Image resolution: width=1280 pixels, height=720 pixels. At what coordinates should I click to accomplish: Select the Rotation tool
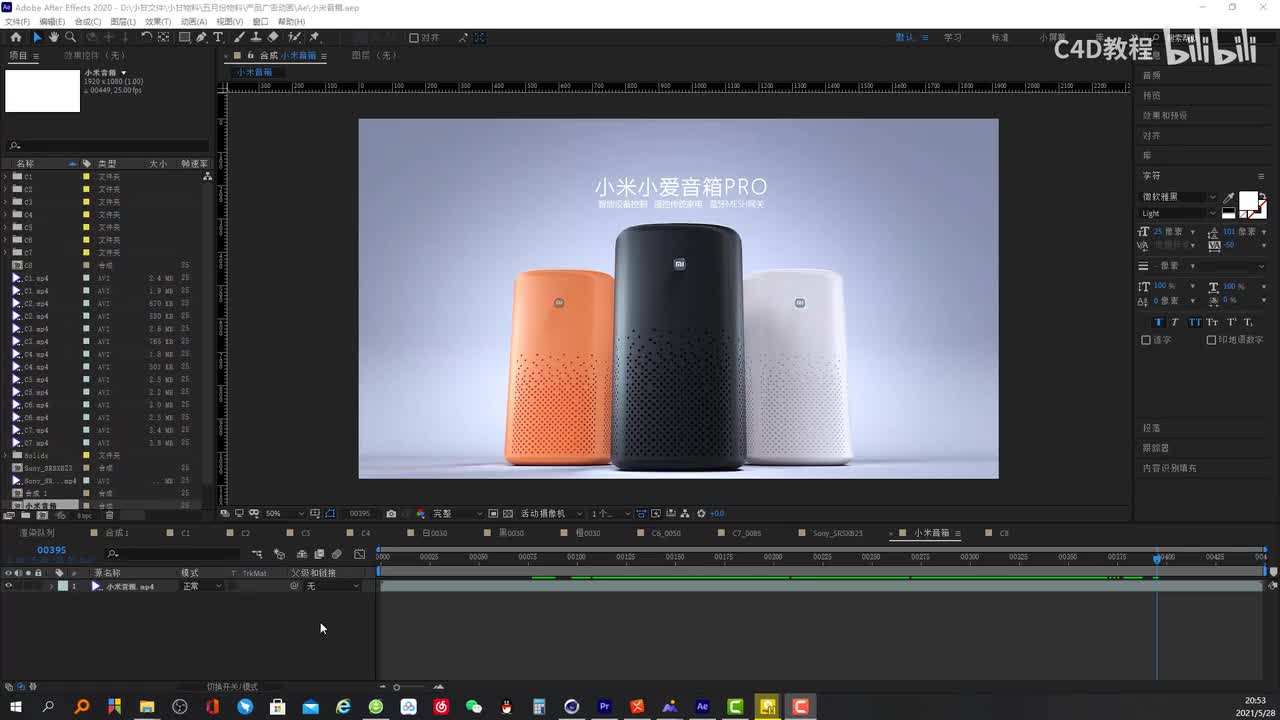[146, 37]
